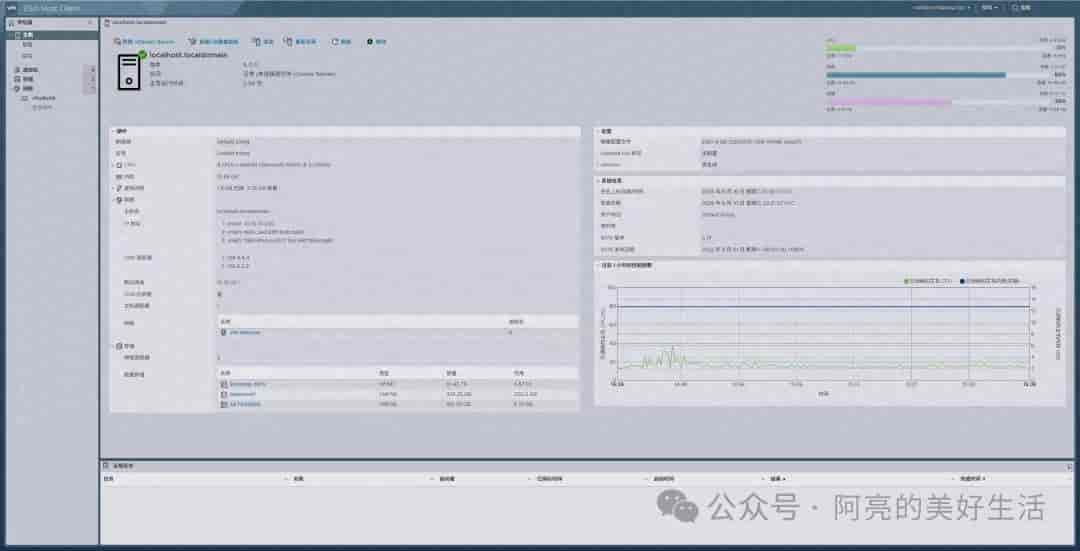Image resolution: width=1080 pixels, height=551 pixels.
Task: Maximize the Recent tasks panel
Action: (1068, 466)
